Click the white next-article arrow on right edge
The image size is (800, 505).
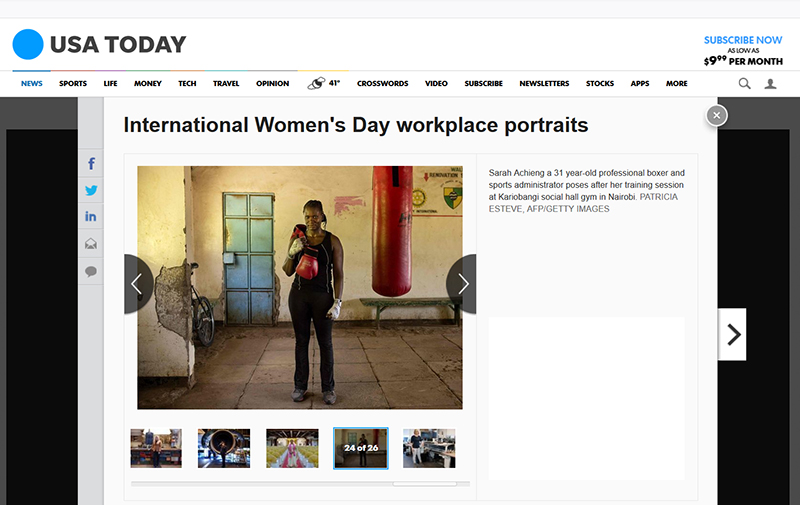tap(732, 334)
